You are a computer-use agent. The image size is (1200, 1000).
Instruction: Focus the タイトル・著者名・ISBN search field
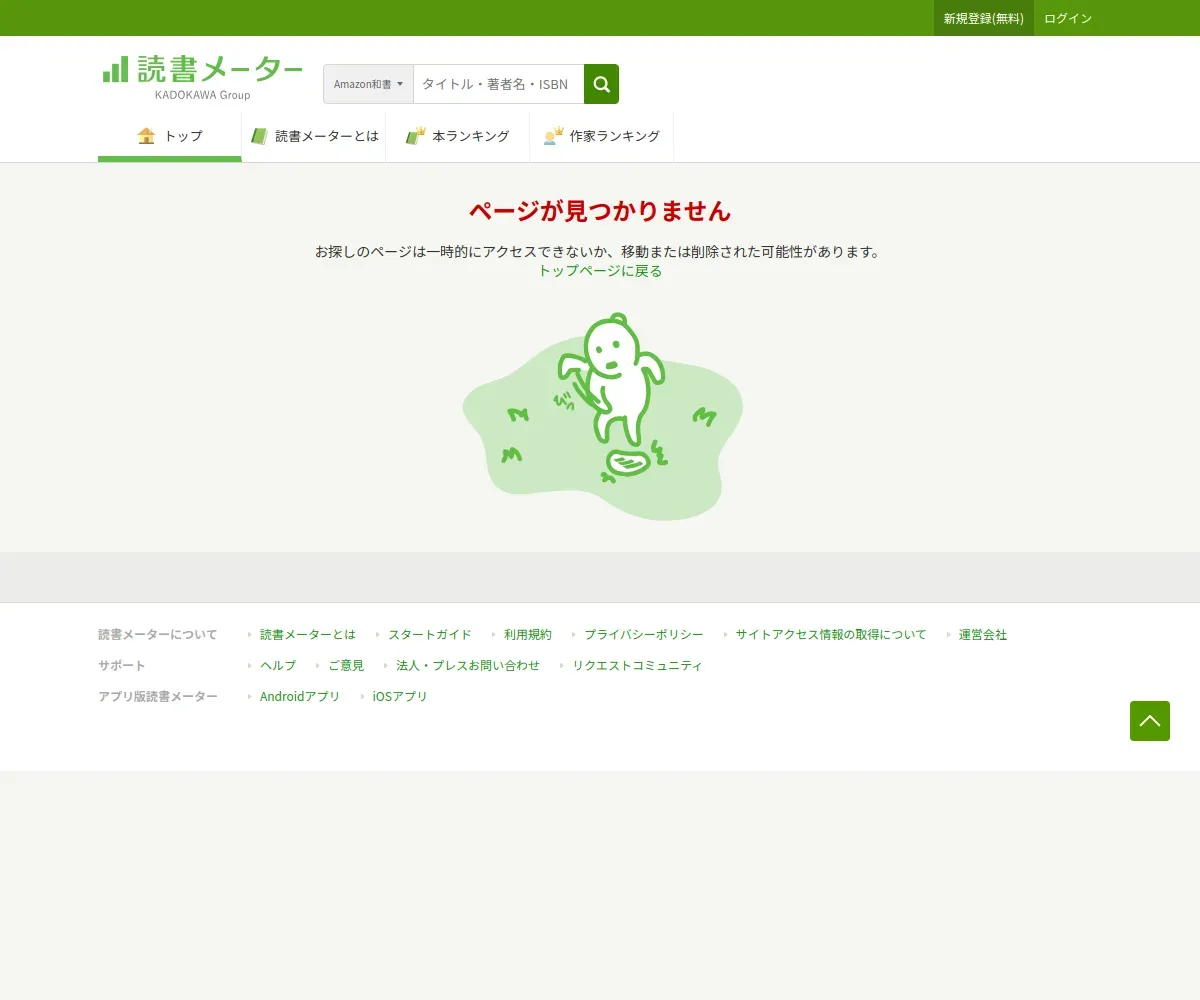(x=499, y=84)
